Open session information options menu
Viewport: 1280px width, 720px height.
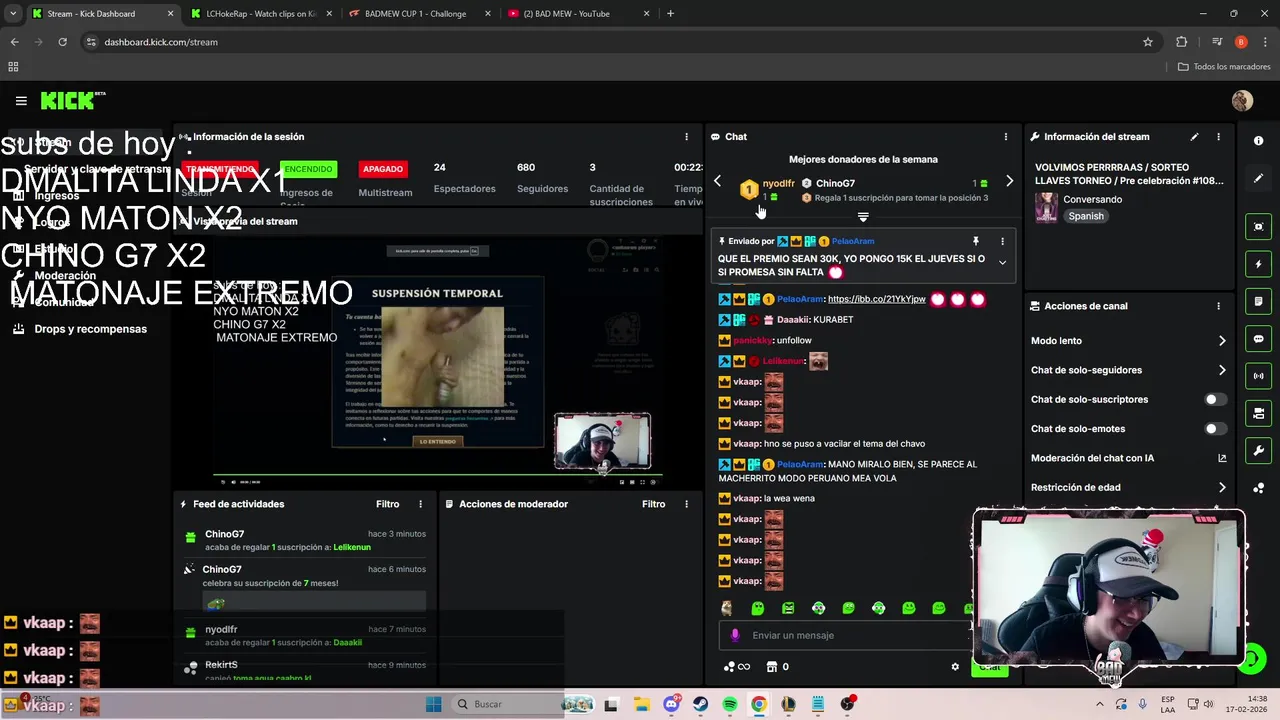[x=686, y=137]
